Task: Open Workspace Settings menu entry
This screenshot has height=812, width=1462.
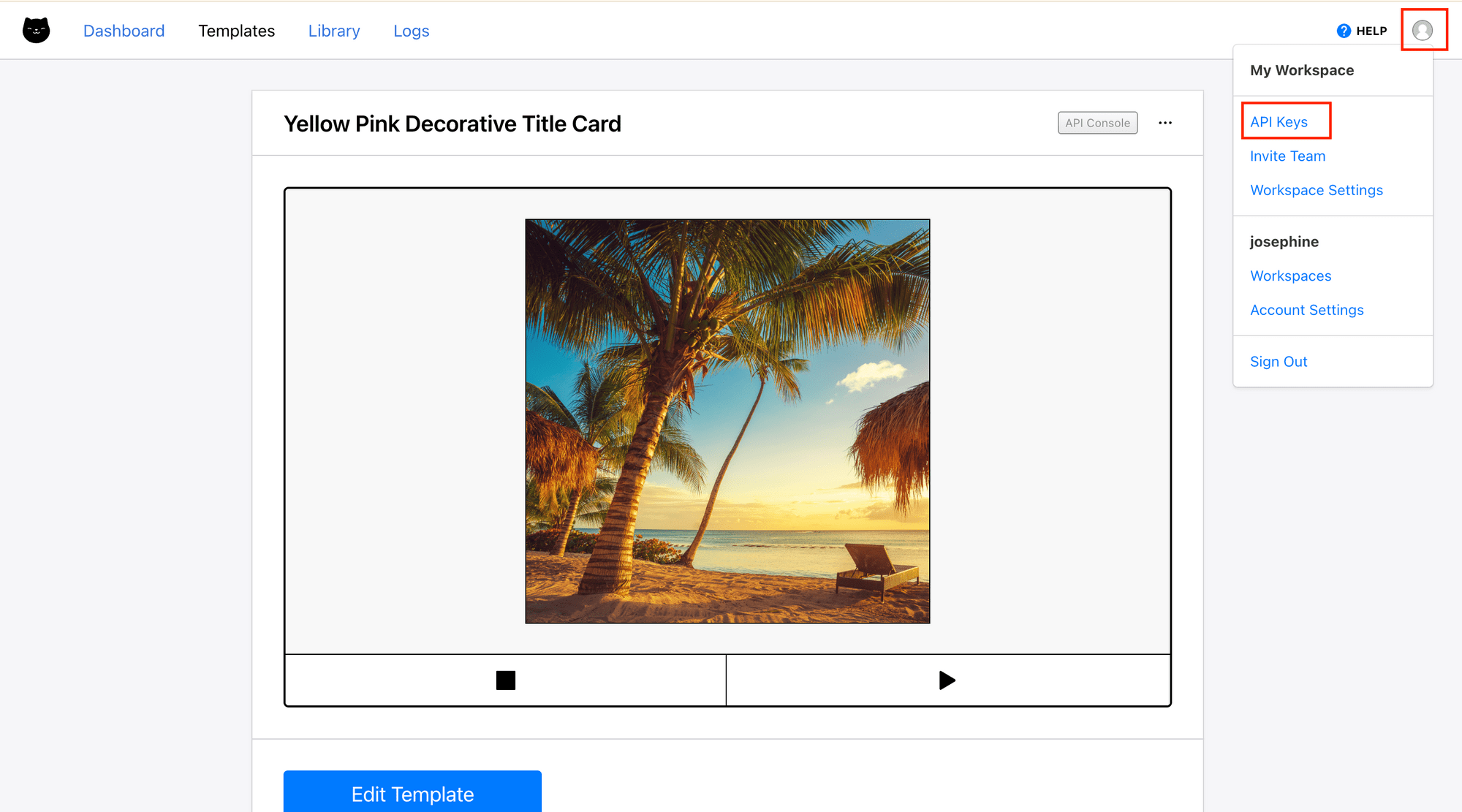Action: pos(1316,190)
